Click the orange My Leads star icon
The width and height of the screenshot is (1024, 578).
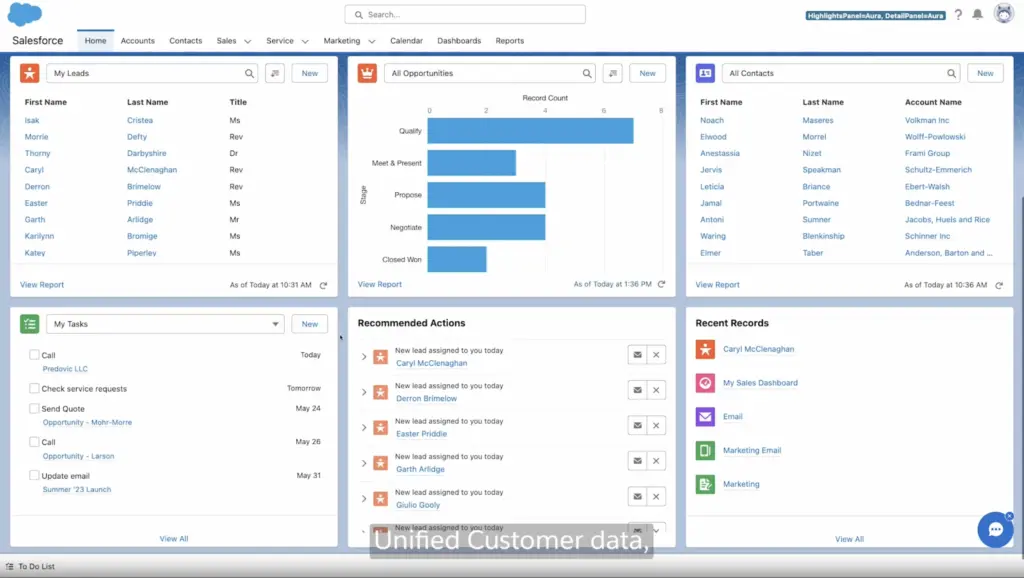click(29, 73)
